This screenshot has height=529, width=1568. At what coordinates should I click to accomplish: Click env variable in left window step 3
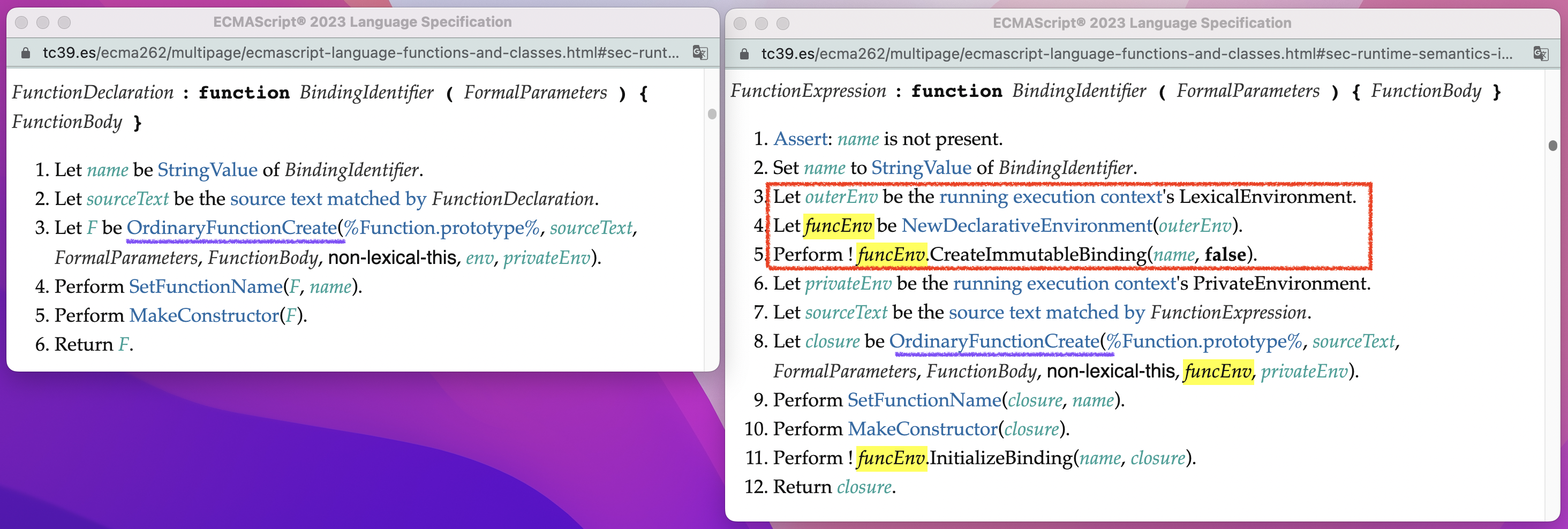(x=480, y=258)
